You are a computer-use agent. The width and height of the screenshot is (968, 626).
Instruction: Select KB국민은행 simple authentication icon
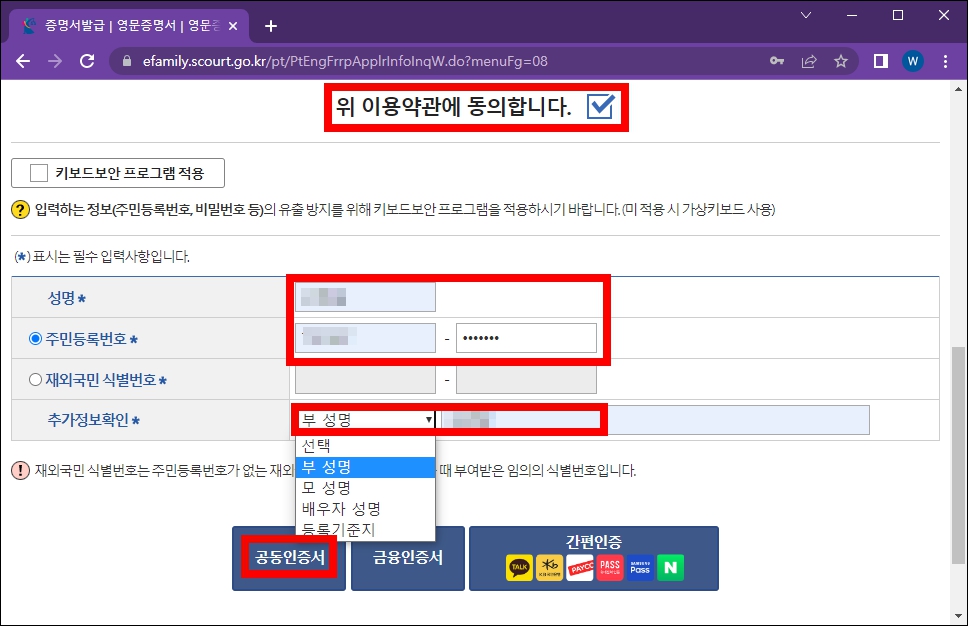(549, 568)
